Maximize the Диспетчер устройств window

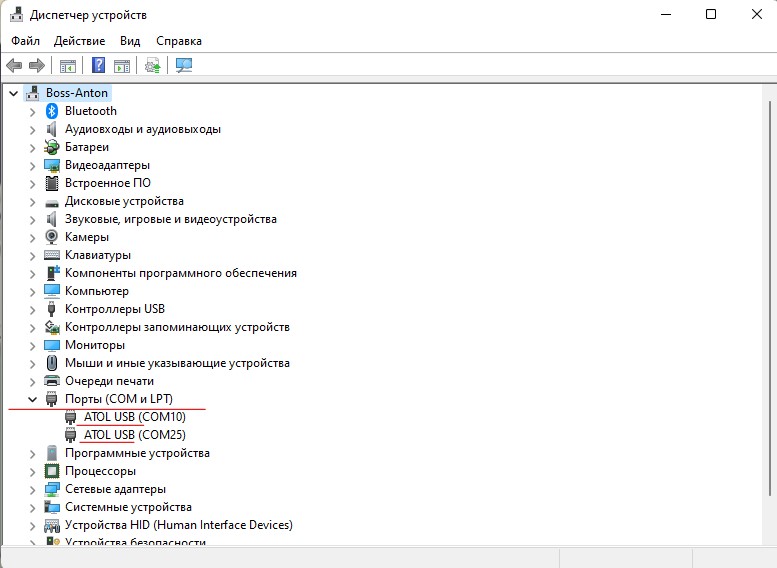711,14
